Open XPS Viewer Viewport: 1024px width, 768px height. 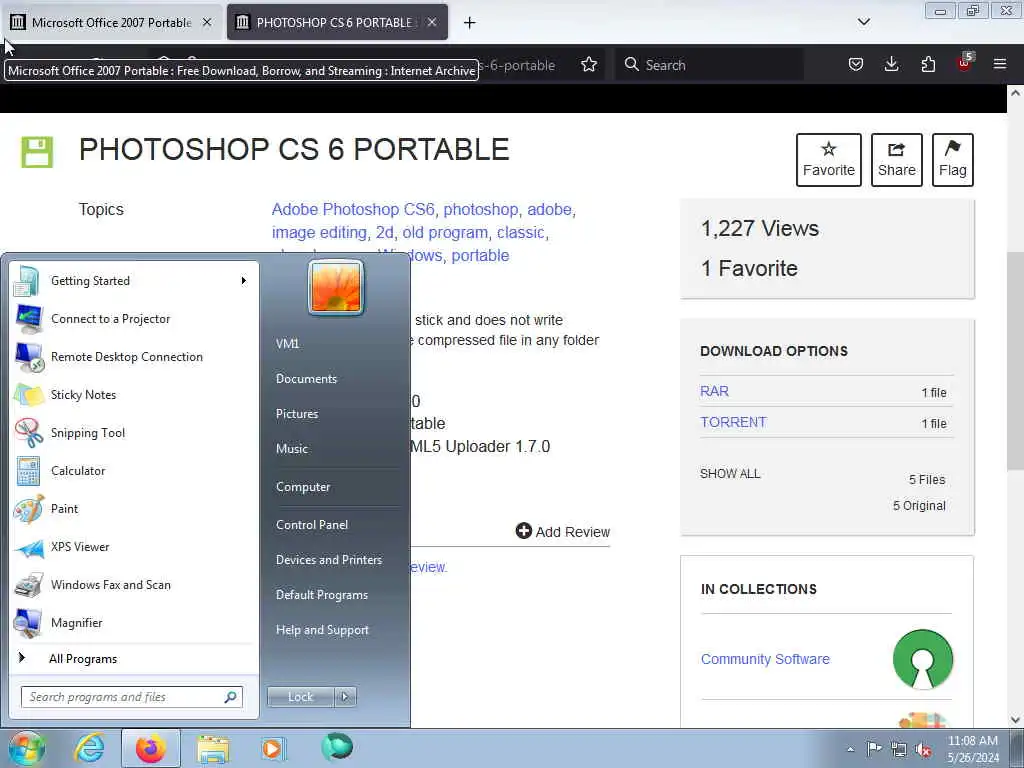[134, 547]
